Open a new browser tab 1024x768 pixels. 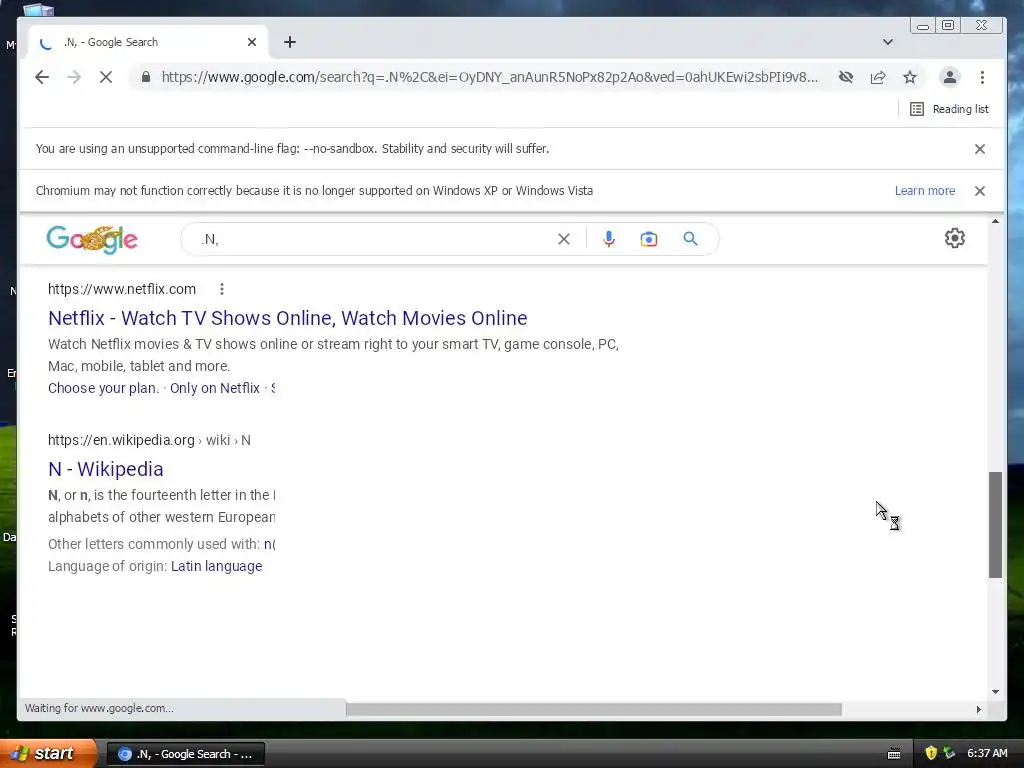tap(290, 42)
